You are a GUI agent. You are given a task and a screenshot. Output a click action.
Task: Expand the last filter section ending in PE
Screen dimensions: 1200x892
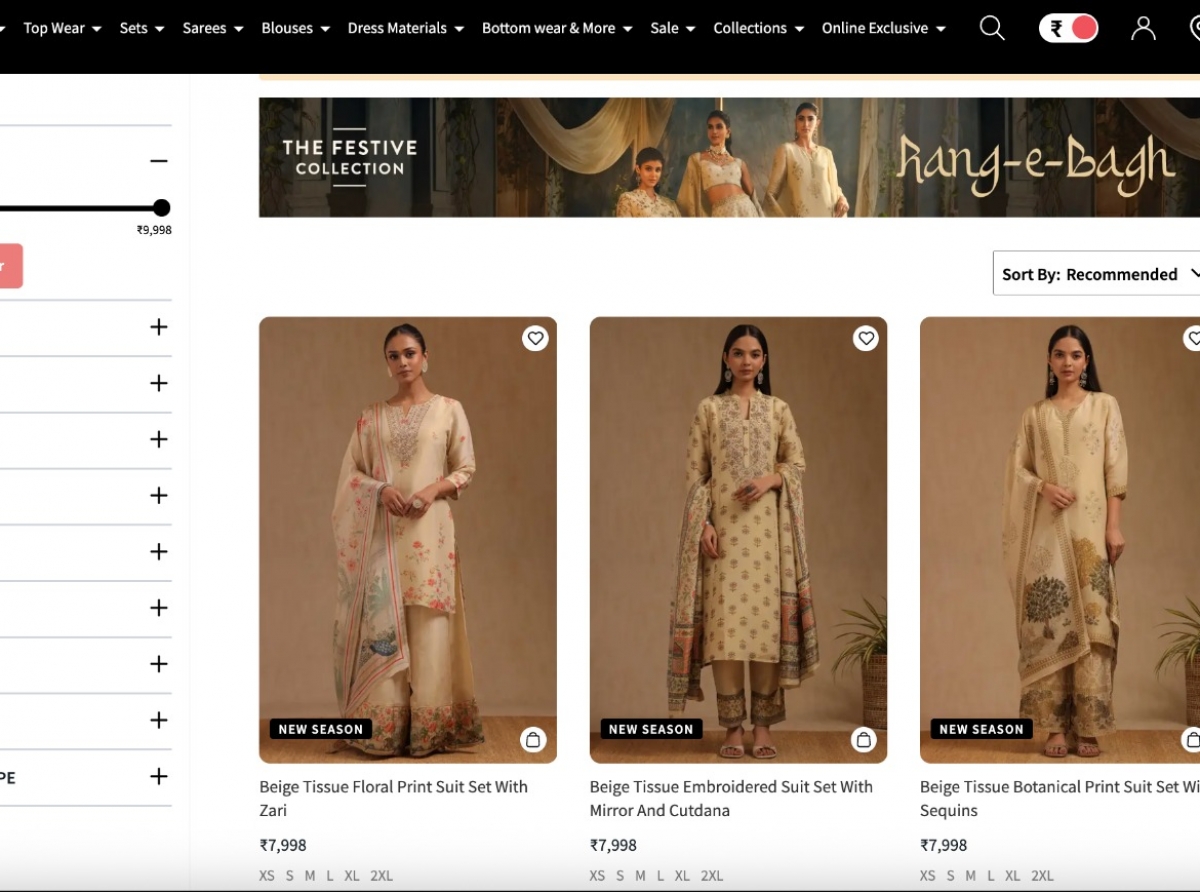pos(158,777)
